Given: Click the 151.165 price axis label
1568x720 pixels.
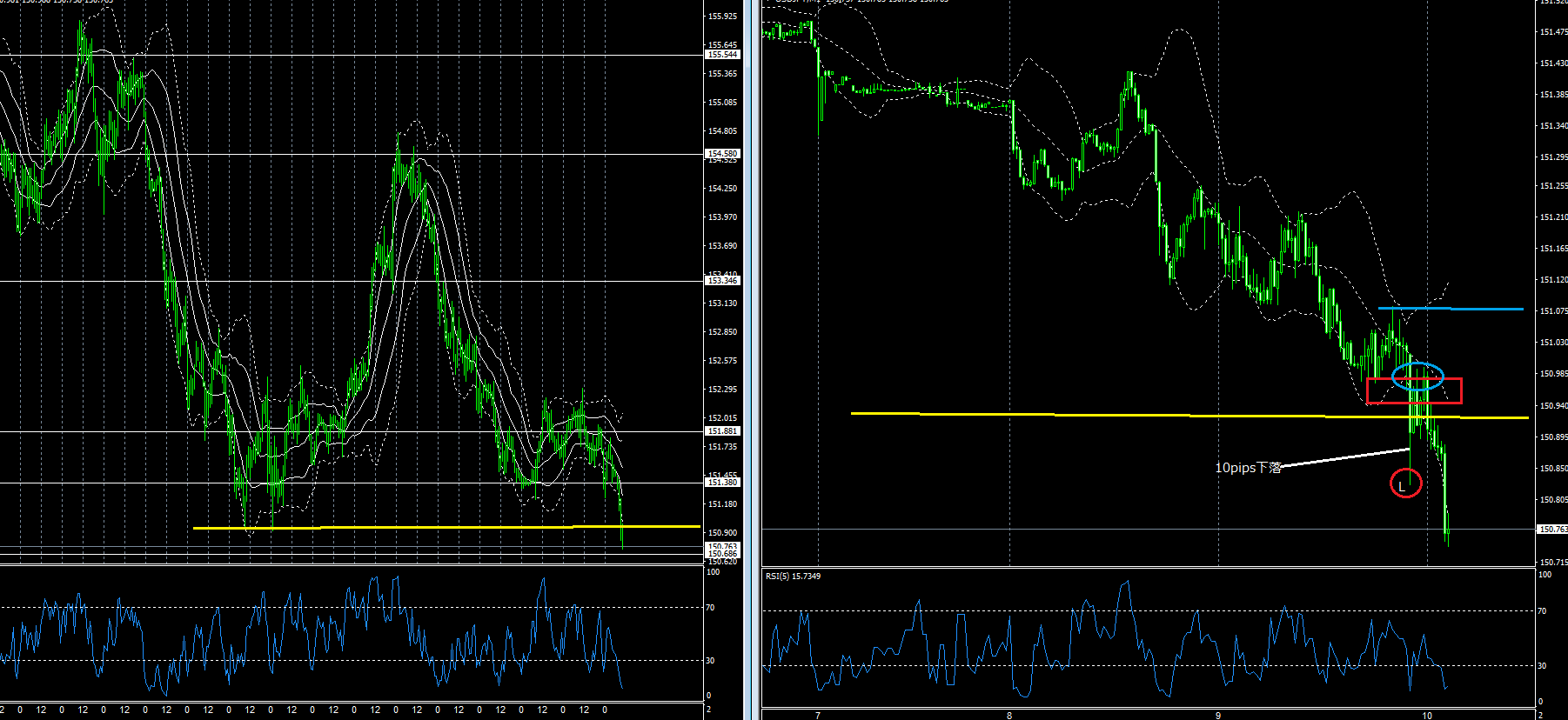Looking at the screenshot, I should tap(1554, 248).
